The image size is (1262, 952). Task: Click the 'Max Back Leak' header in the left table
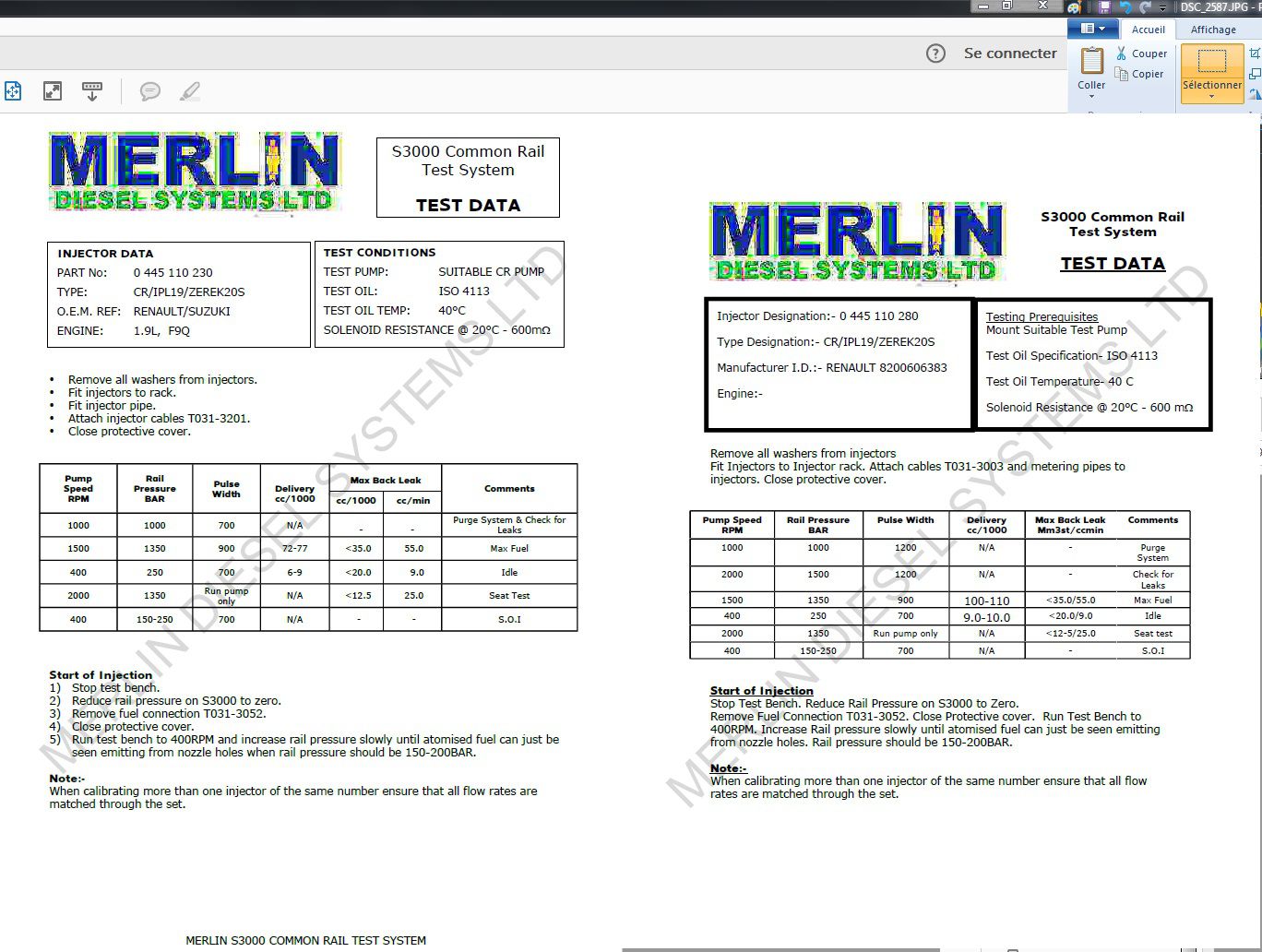386,481
